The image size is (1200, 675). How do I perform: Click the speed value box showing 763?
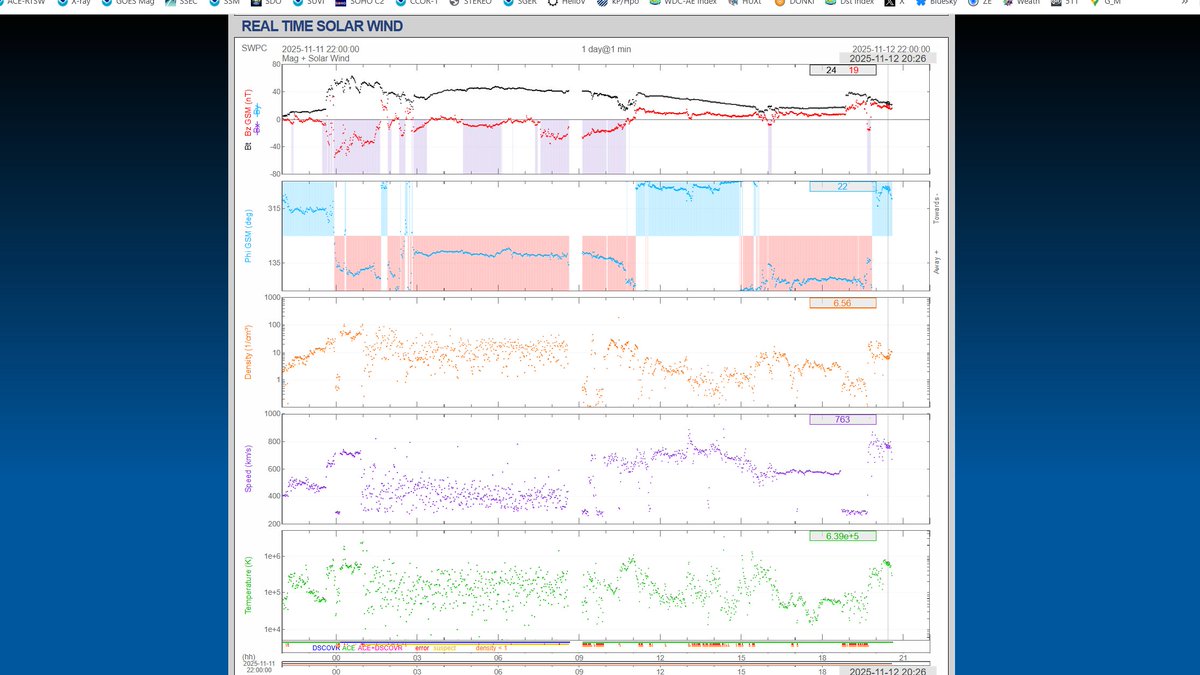click(843, 420)
